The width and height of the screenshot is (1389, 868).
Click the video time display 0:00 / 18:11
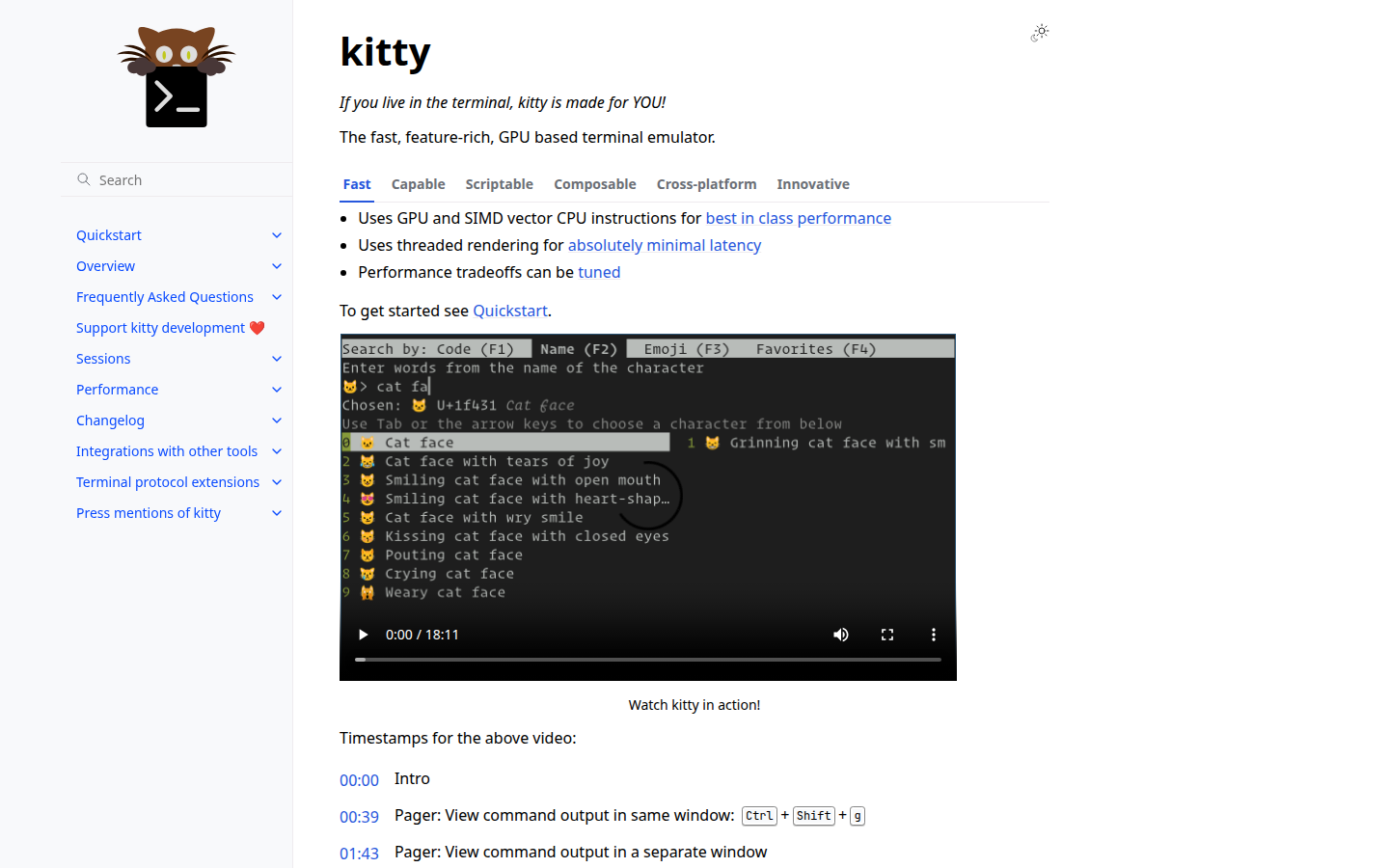[x=422, y=635]
